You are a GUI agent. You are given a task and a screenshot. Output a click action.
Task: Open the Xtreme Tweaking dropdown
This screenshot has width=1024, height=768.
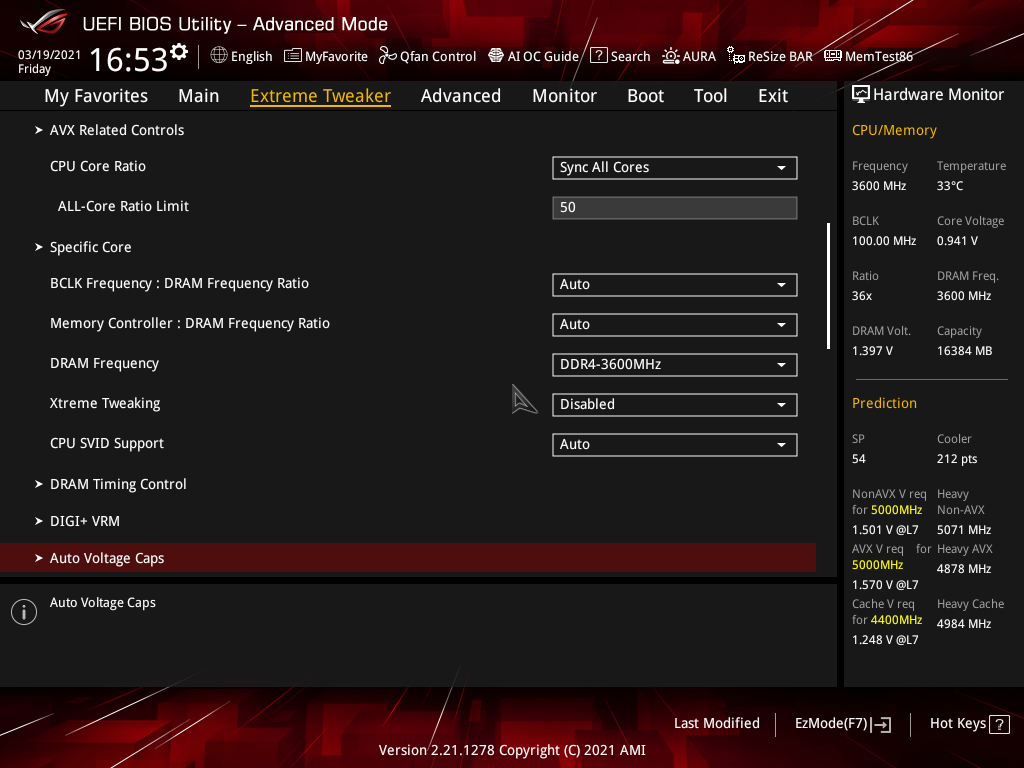click(x=675, y=404)
